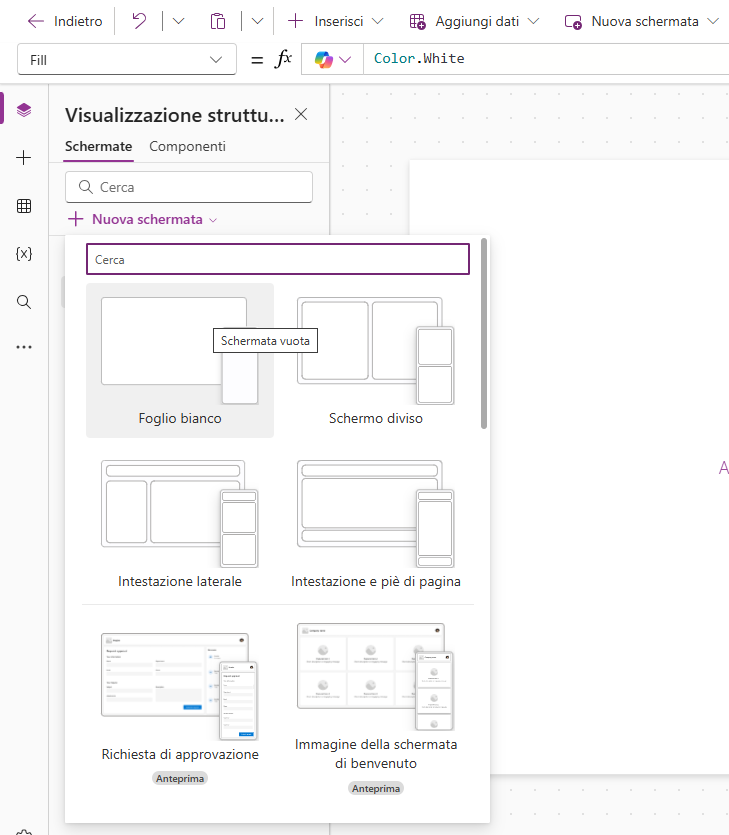
Task: Click the template list scrollbar
Action: [x=484, y=334]
